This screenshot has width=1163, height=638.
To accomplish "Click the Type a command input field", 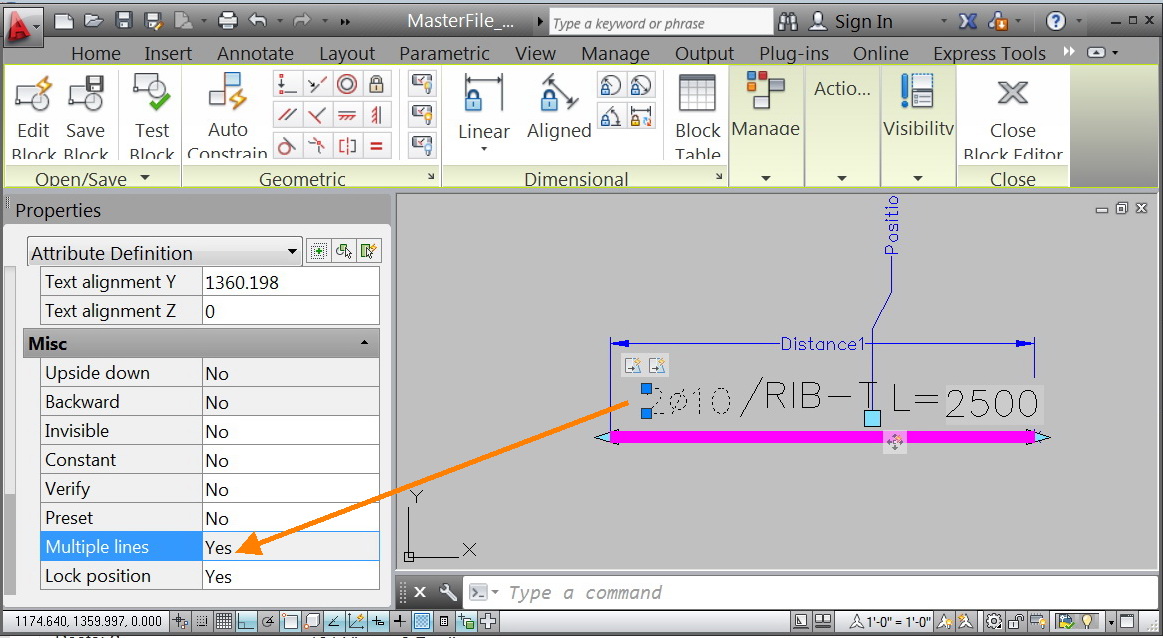I will coord(808,593).
